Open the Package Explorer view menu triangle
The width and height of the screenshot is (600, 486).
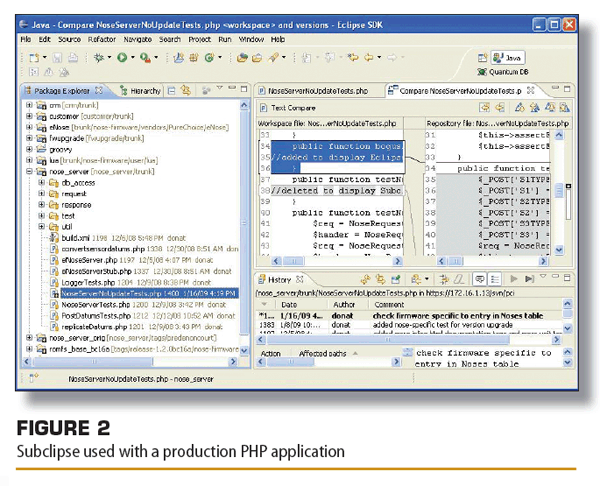(x=220, y=88)
